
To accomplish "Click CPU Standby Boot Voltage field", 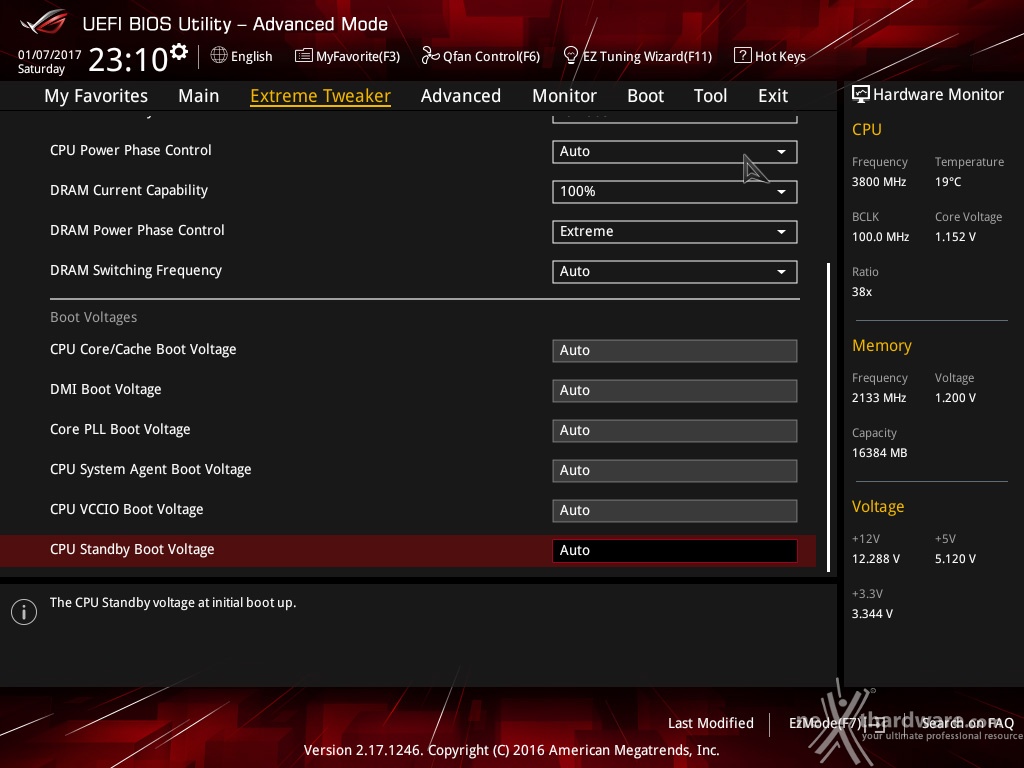I will (675, 551).
